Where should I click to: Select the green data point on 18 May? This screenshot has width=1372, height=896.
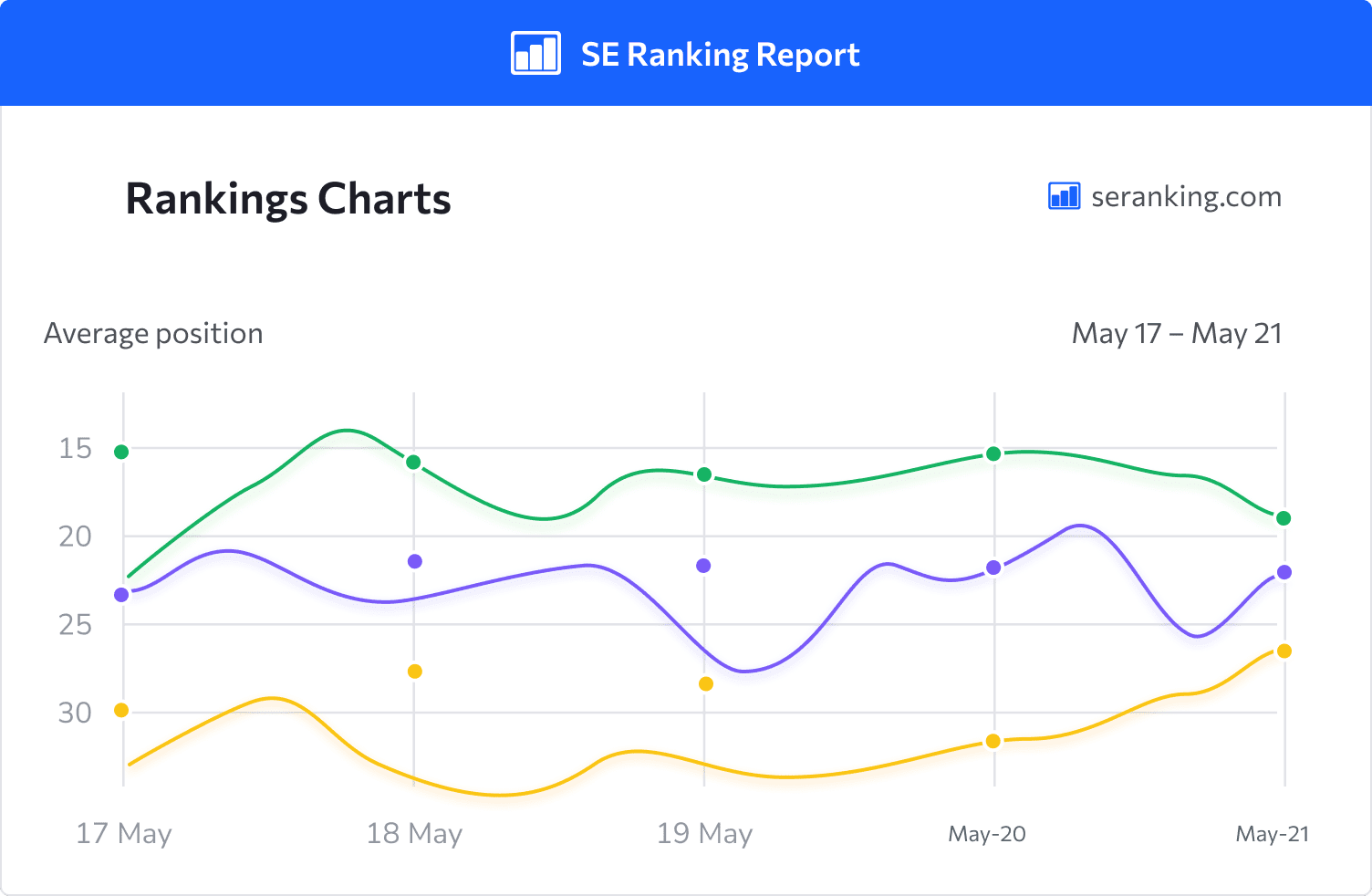pyautogui.click(x=413, y=463)
